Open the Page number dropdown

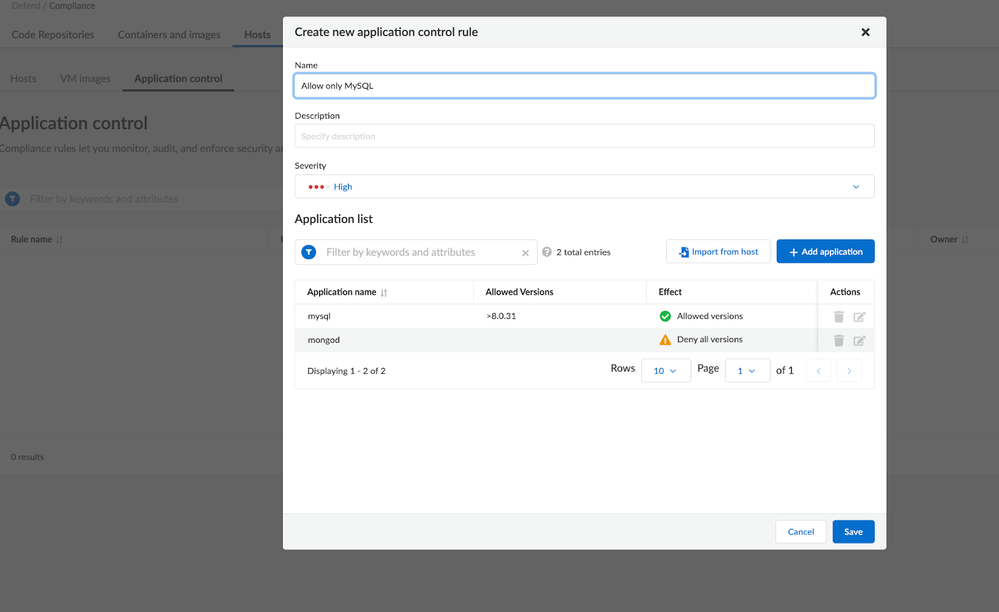tap(746, 371)
